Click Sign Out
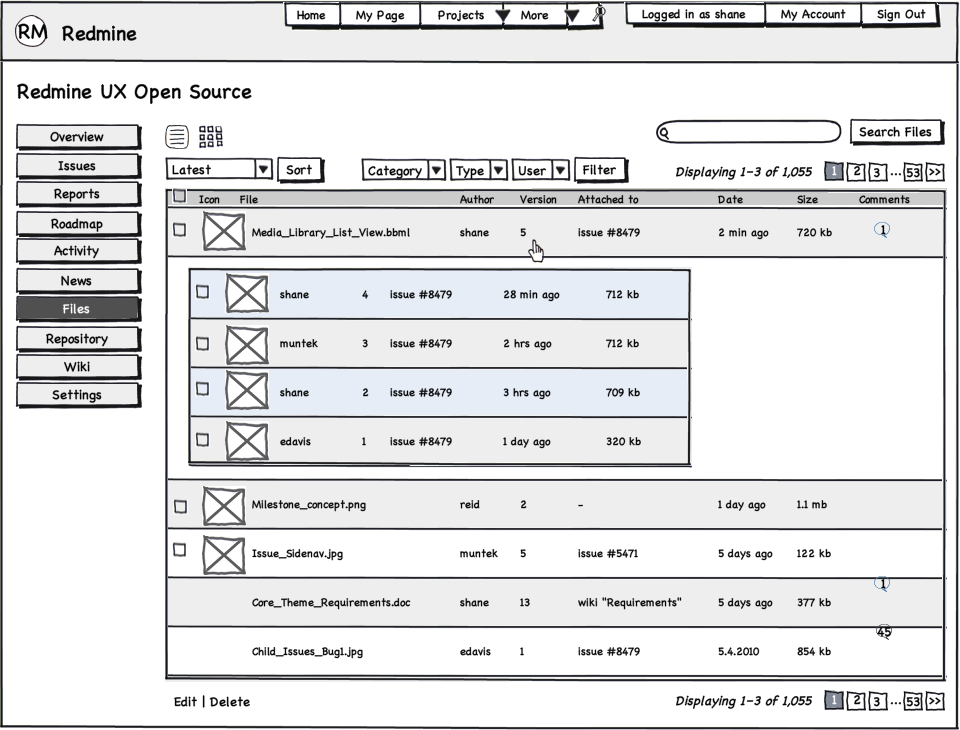 900,14
